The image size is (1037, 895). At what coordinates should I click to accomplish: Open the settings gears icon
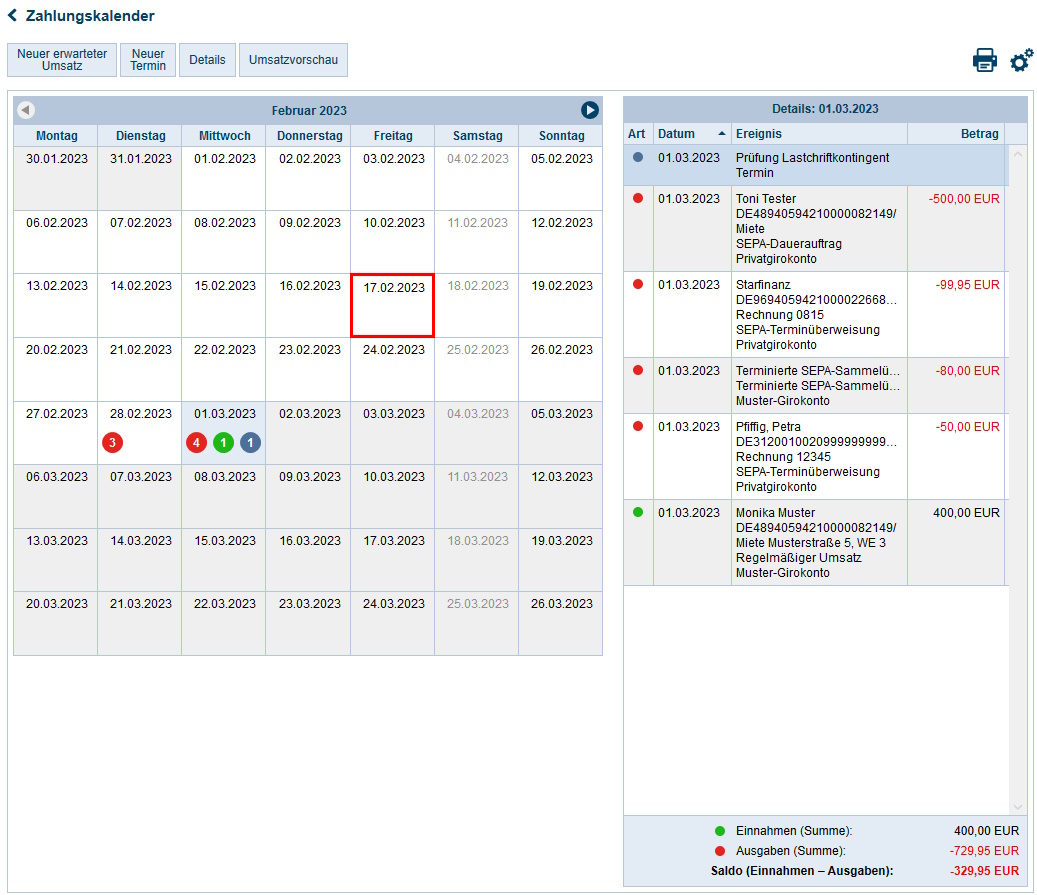tap(1021, 60)
